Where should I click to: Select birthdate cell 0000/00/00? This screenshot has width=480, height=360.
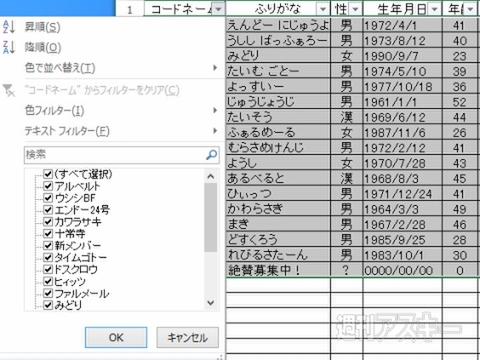(x=402, y=270)
